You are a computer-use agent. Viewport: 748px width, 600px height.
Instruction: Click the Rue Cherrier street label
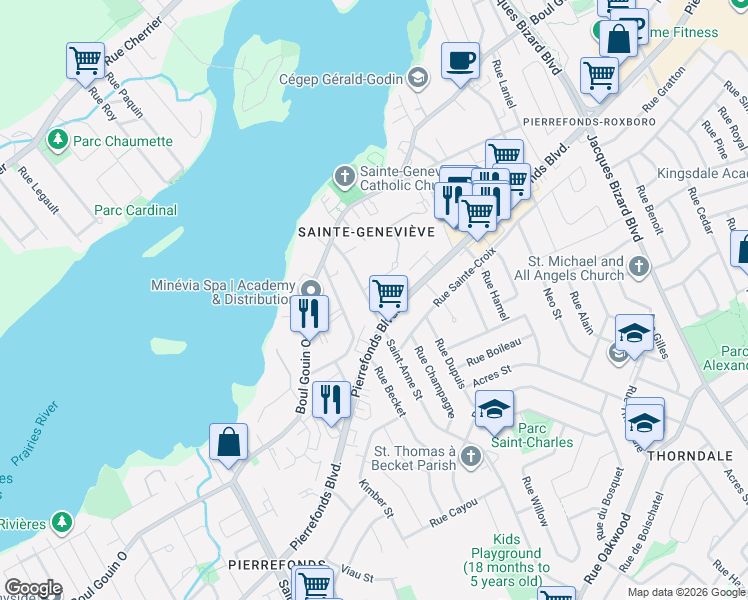click(x=134, y=41)
